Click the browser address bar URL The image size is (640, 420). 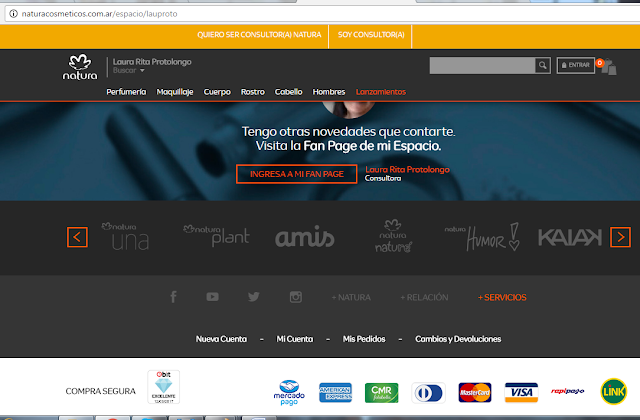pyautogui.click(x=100, y=14)
